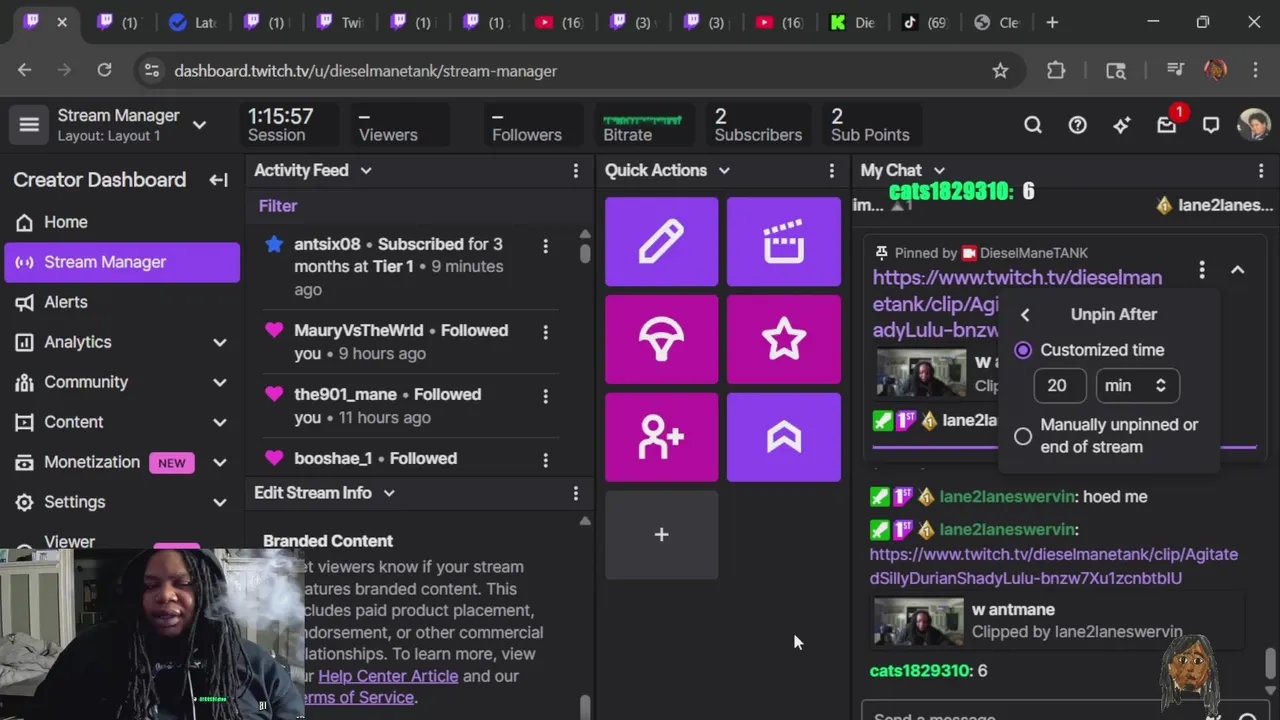Click the parachute raid quick action
The image size is (1280, 720).
click(661, 339)
